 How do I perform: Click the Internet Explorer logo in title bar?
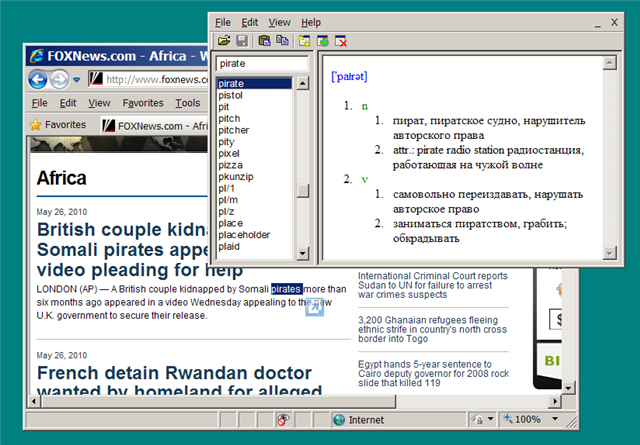click(37, 56)
